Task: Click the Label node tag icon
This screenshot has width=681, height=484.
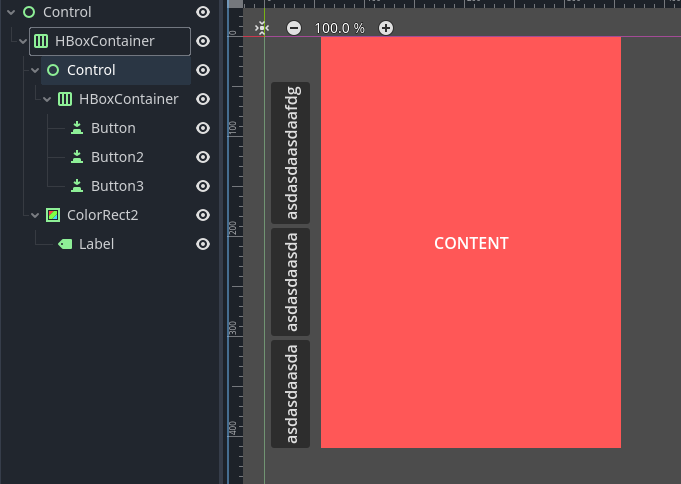Action: click(65, 244)
